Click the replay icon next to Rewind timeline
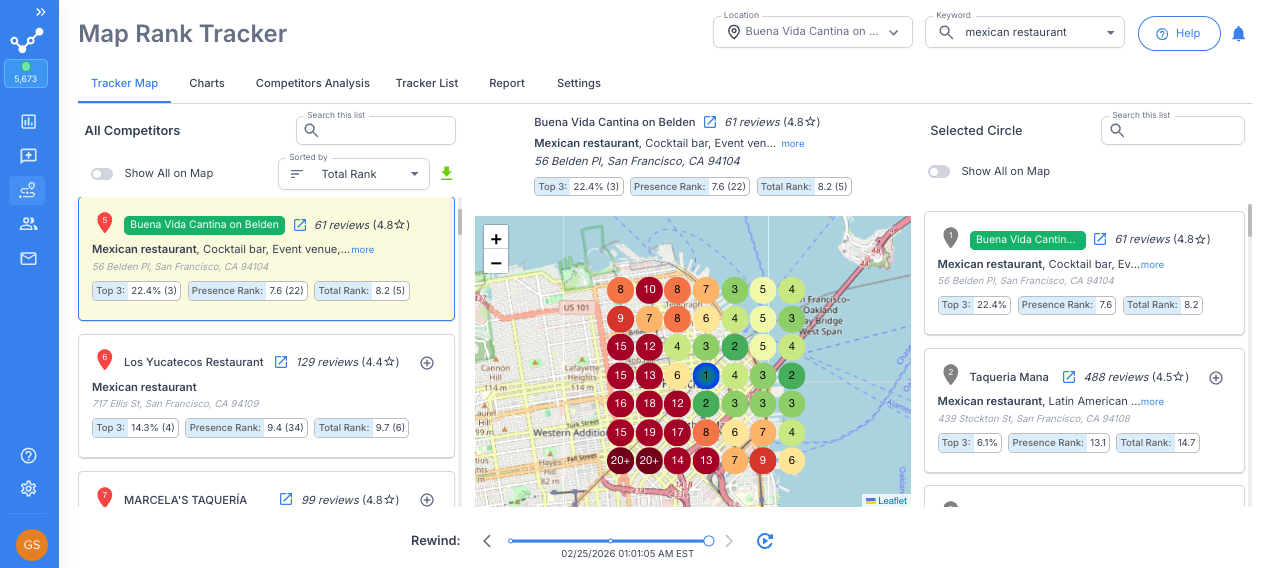 tap(765, 541)
